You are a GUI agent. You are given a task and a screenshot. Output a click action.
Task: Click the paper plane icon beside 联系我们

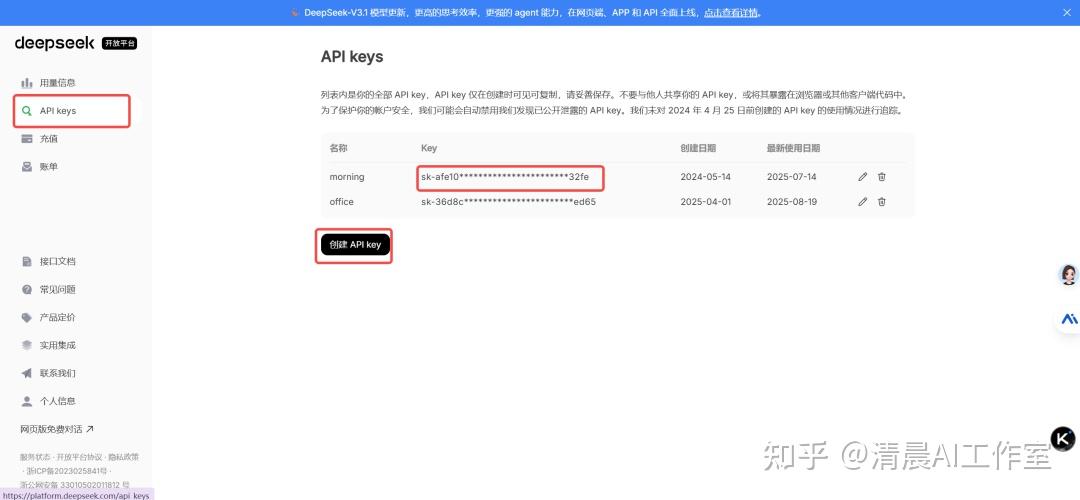pyautogui.click(x=27, y=373)
